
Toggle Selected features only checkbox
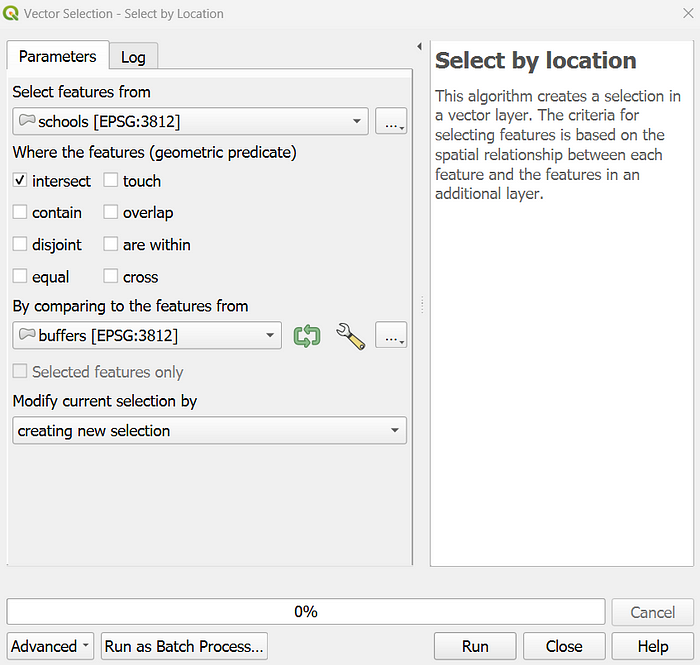[20, 371]
